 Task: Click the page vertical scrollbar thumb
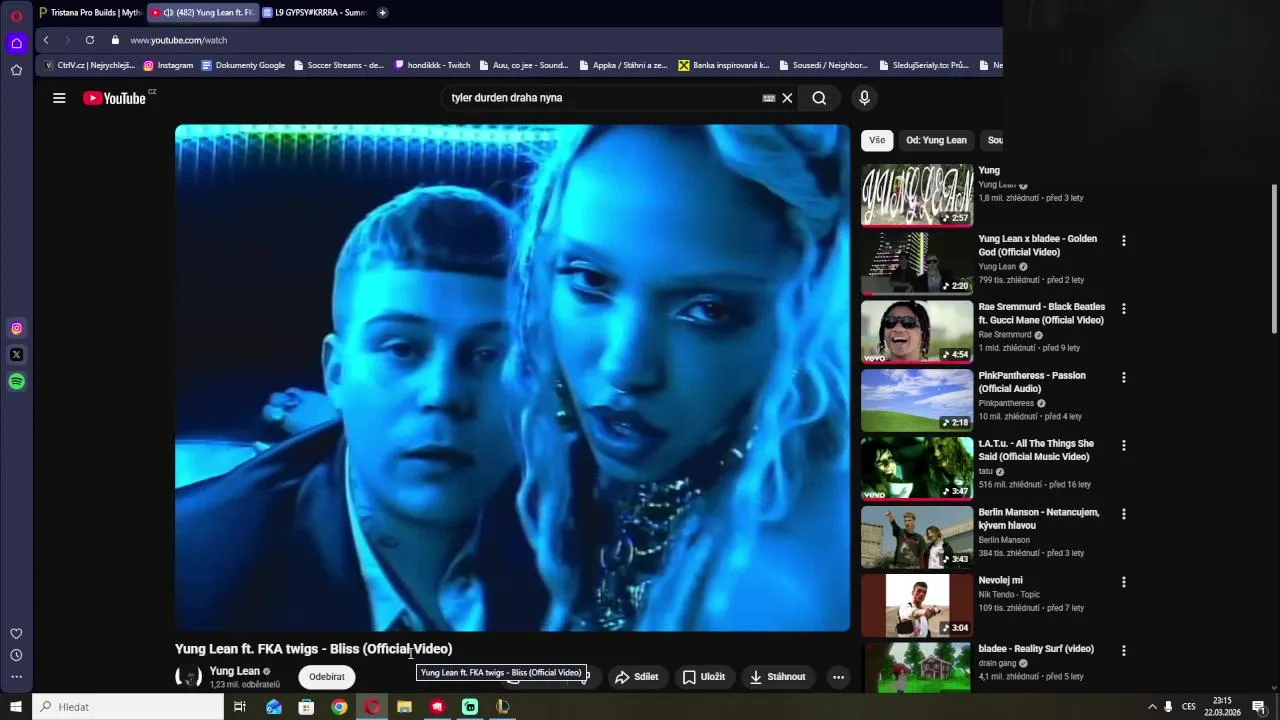click(1274, 258)
